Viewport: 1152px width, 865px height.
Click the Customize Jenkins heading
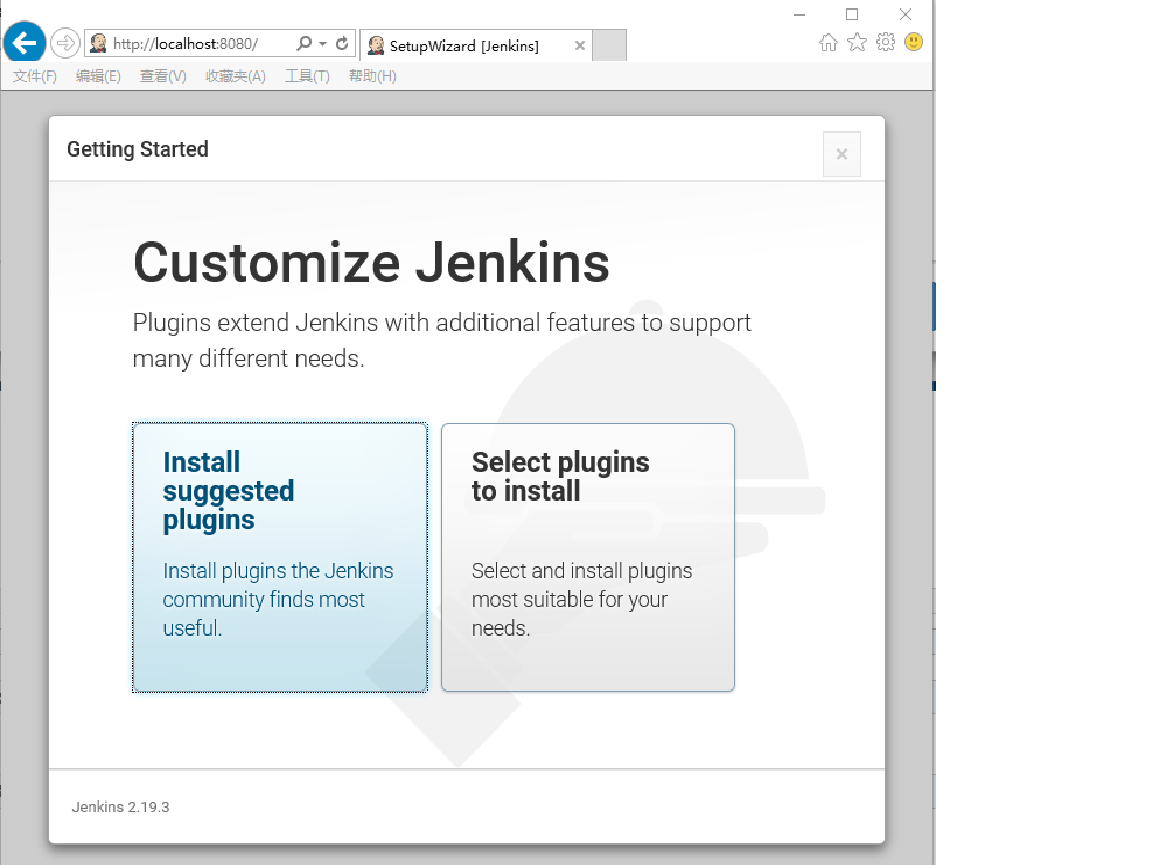371,262
